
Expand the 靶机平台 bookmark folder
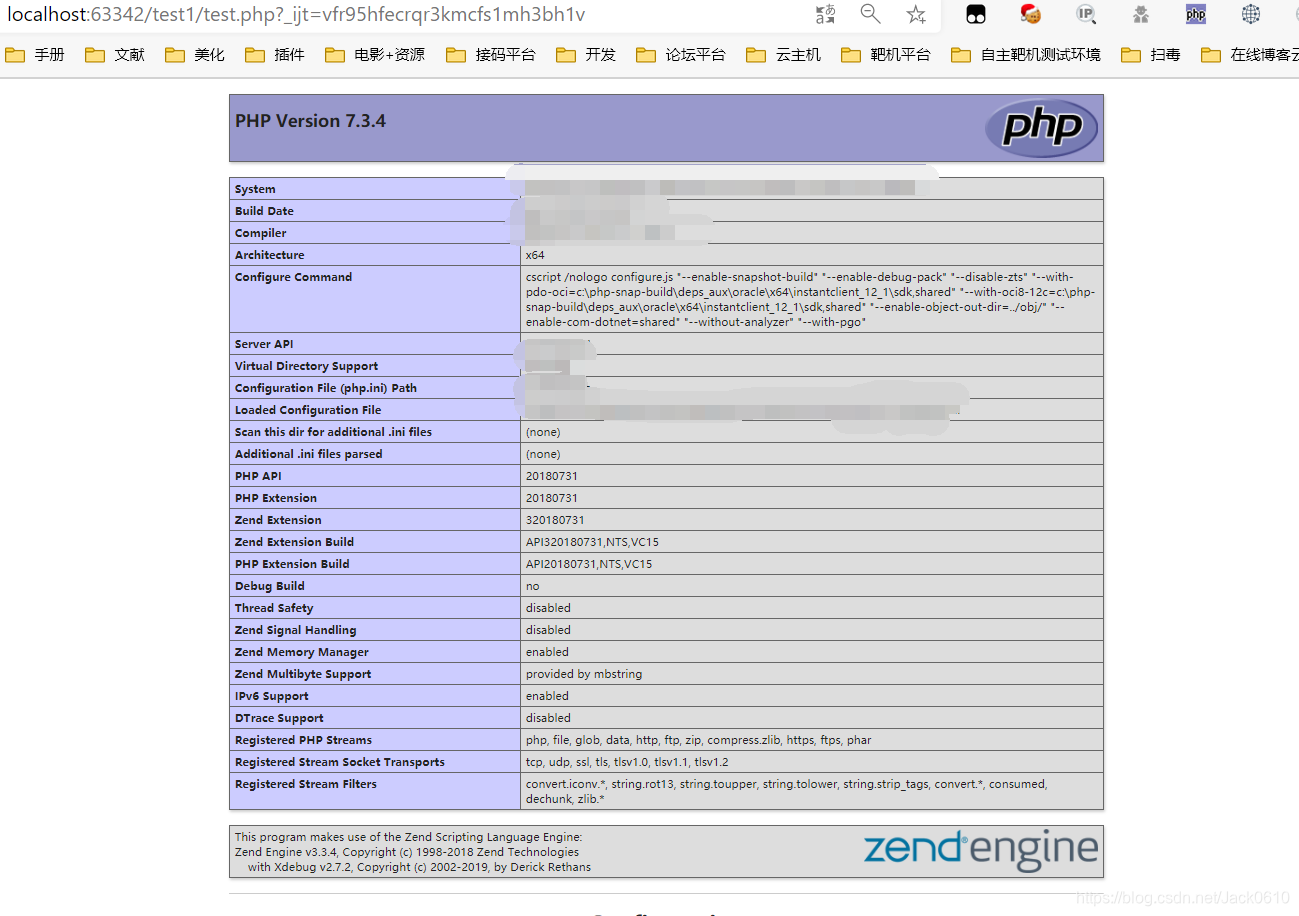tap(886, 55)
